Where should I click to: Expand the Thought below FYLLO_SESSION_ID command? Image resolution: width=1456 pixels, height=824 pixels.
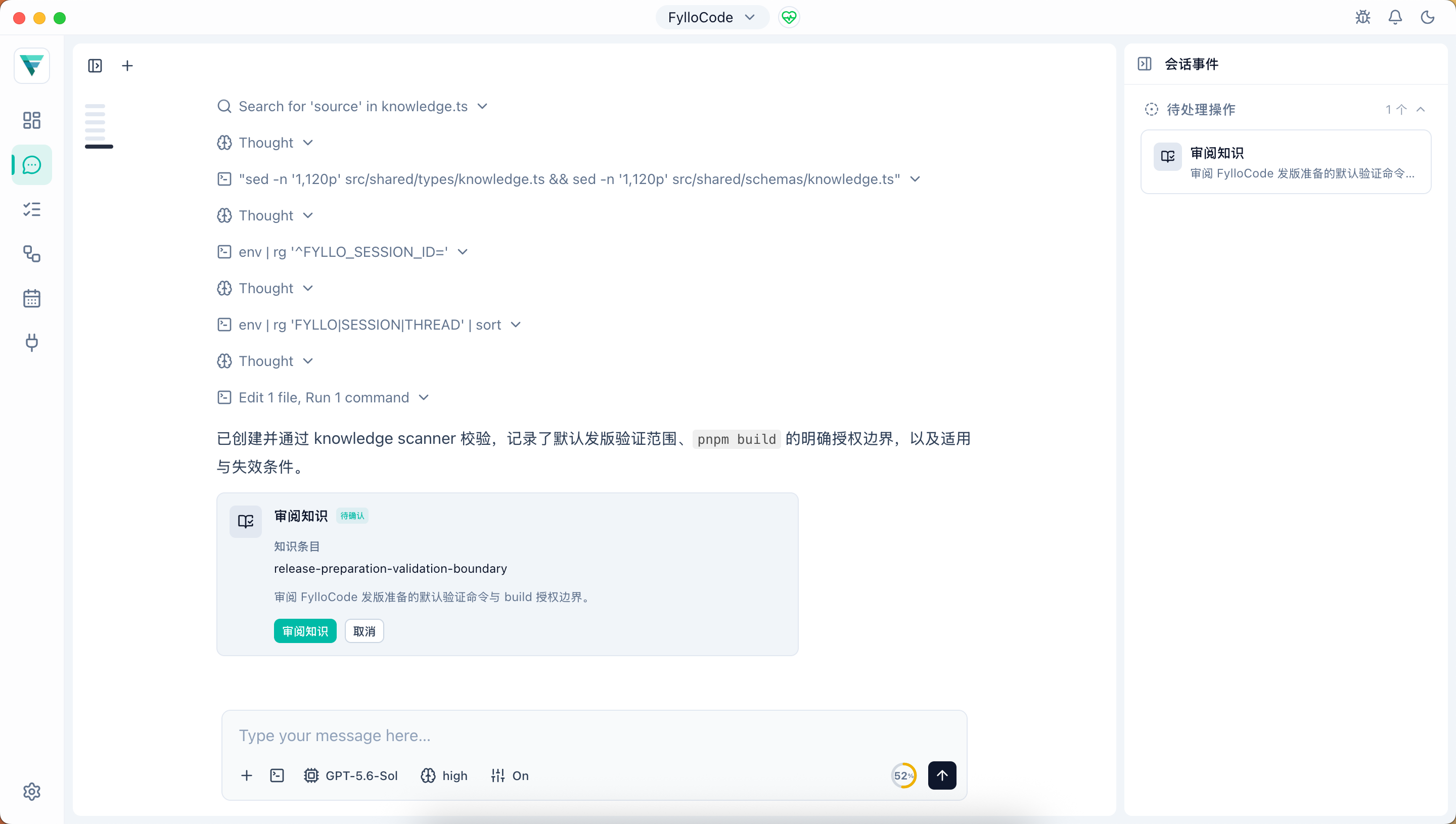coord(265,289)
